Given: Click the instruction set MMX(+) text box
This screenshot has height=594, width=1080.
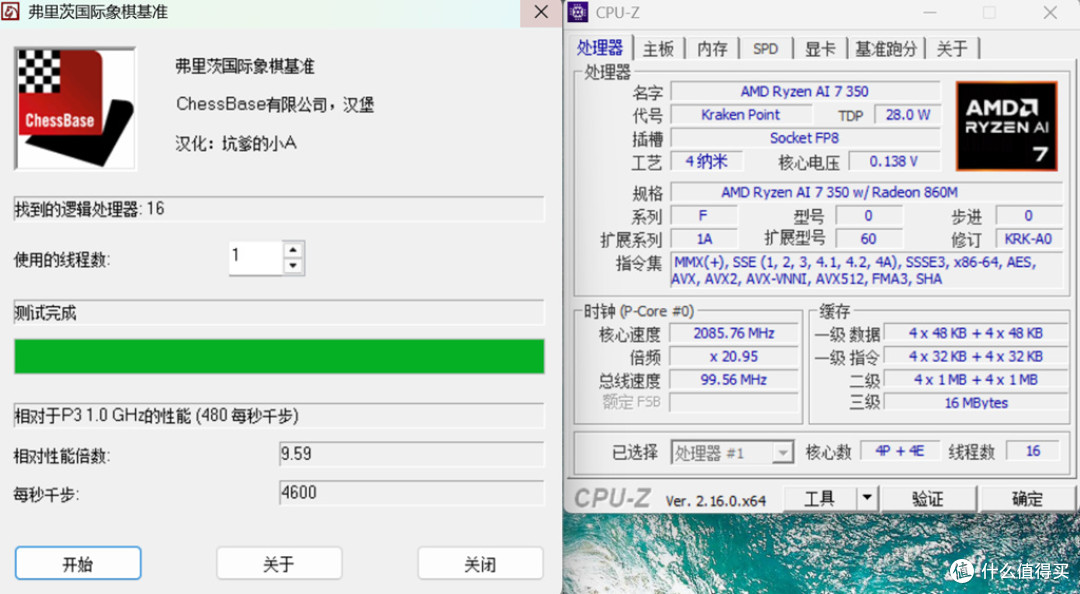Looking at the screenshot, I should pos(866,270).
